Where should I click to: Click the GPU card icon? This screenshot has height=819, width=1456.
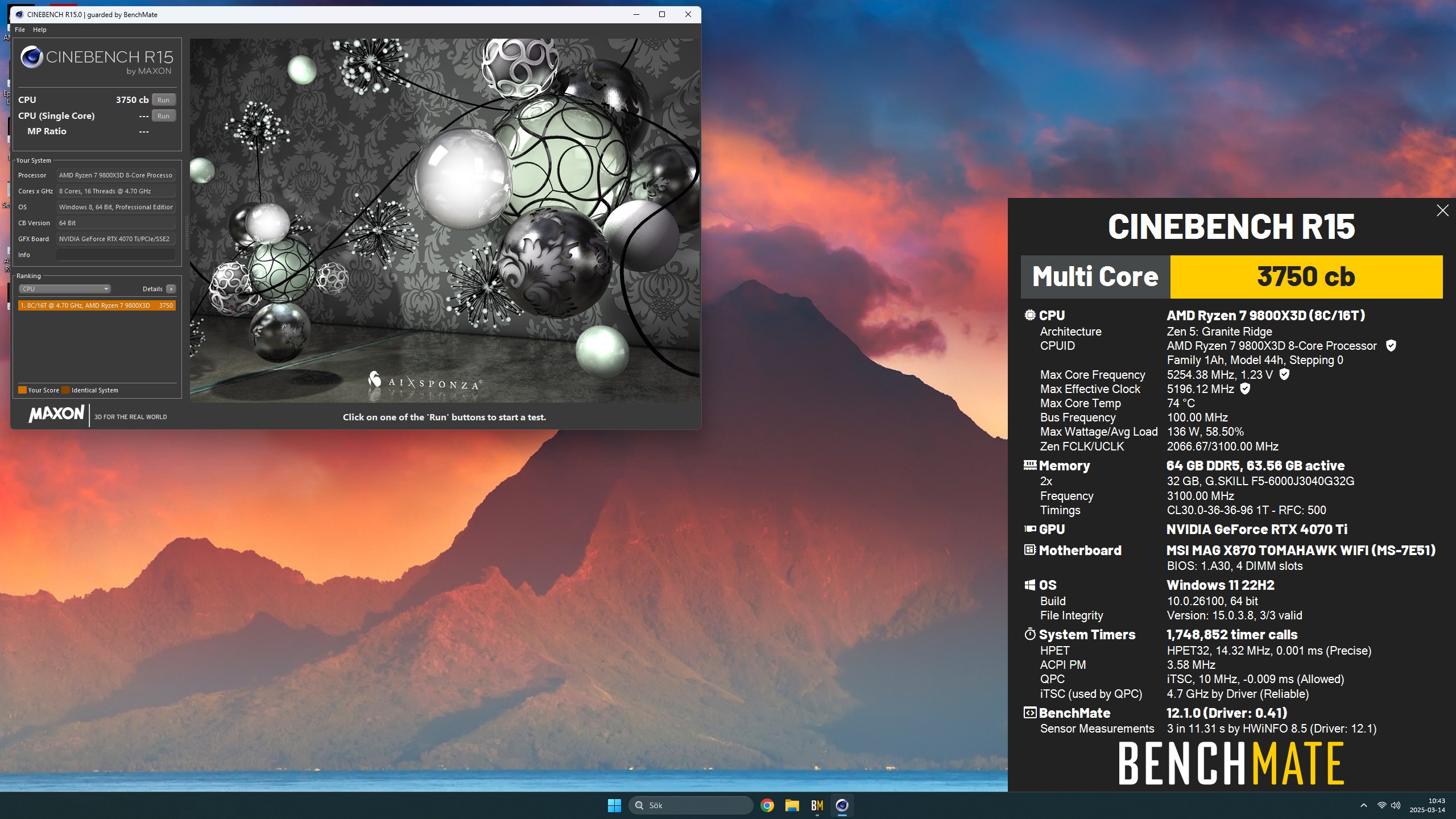tap(1029, 529)
